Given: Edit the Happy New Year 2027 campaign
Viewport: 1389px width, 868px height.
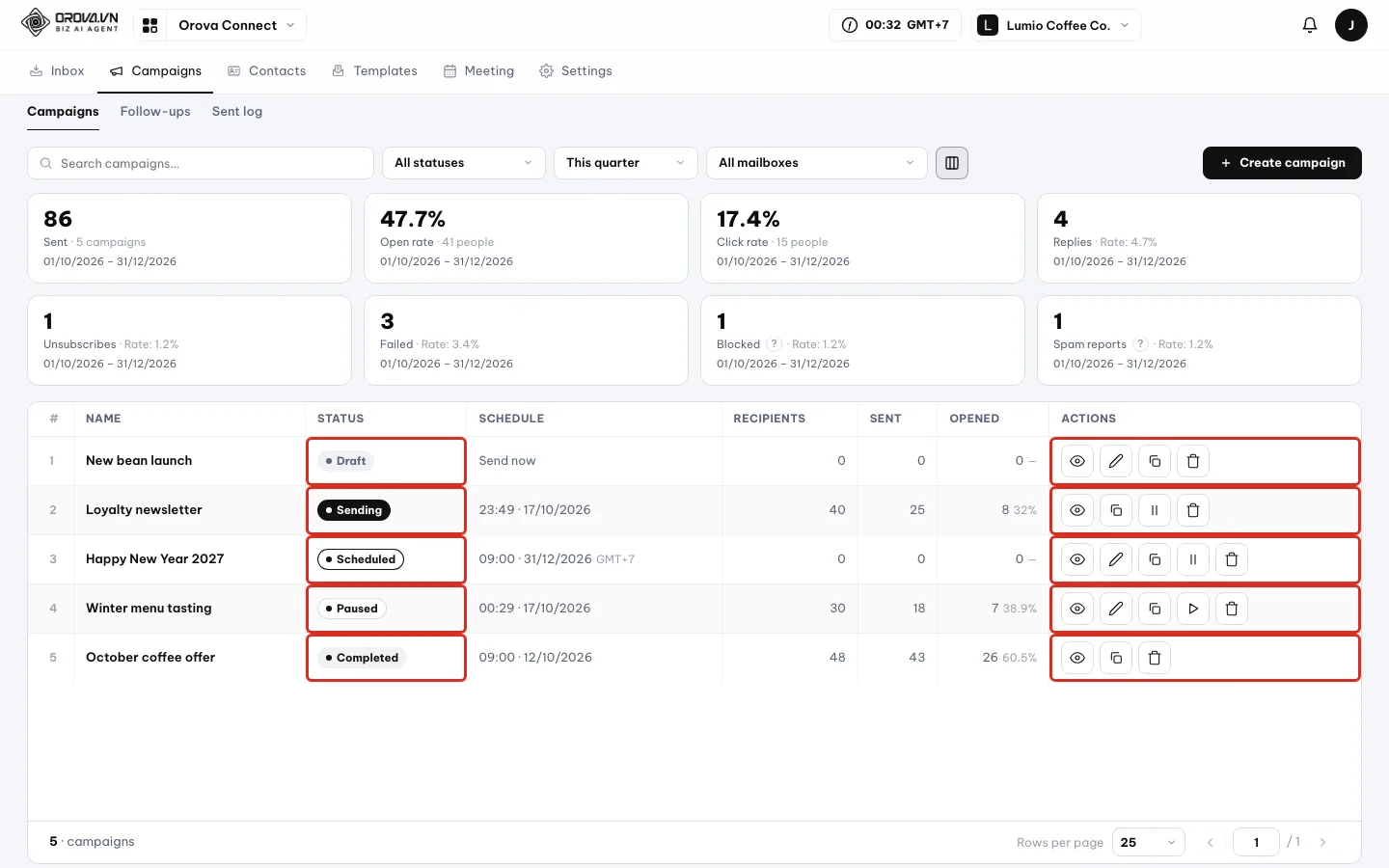Looking at the screenshot, I should [x=1116, y=559].
